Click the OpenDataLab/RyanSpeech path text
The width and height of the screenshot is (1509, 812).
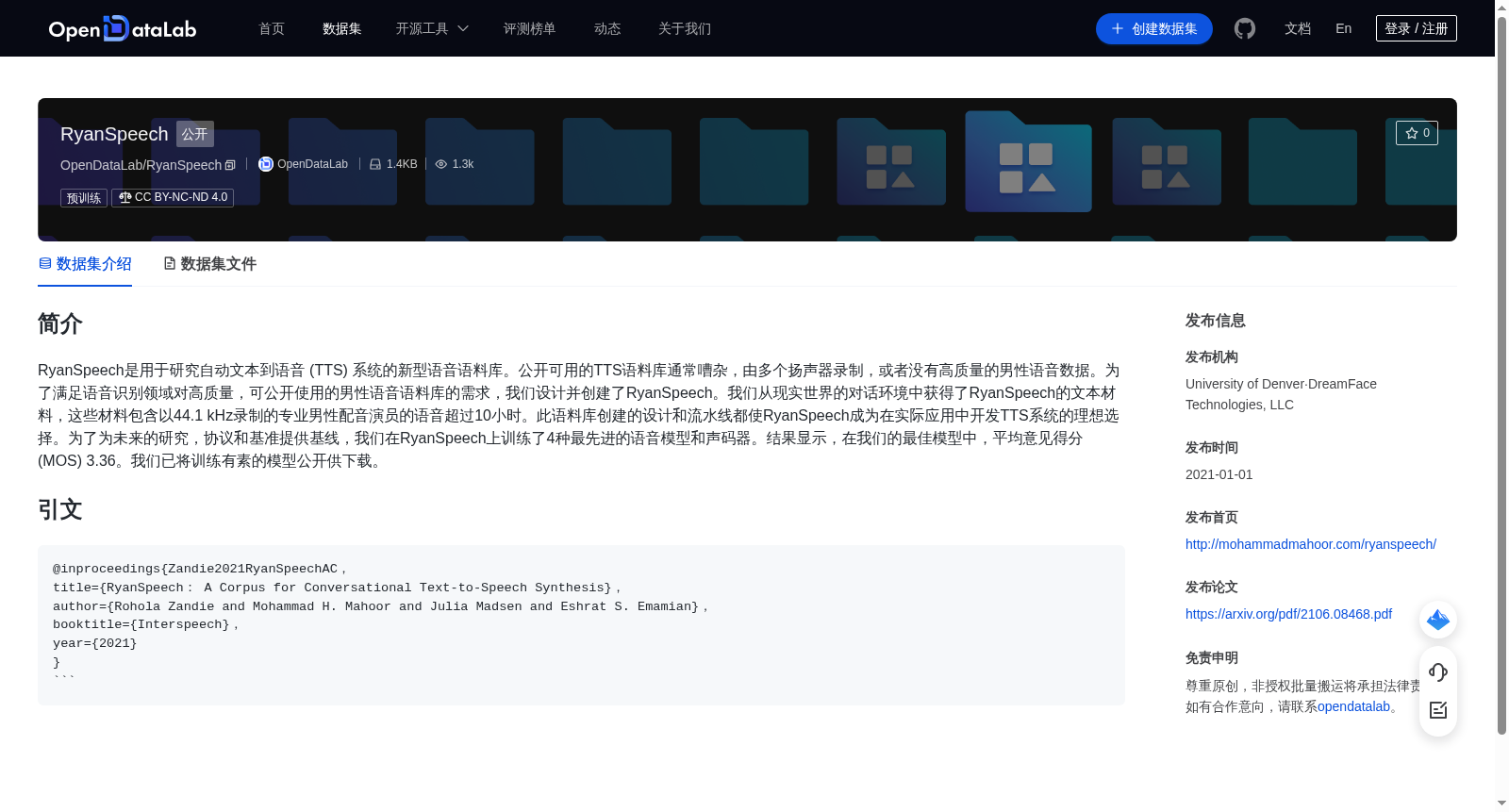coord(141,165)
